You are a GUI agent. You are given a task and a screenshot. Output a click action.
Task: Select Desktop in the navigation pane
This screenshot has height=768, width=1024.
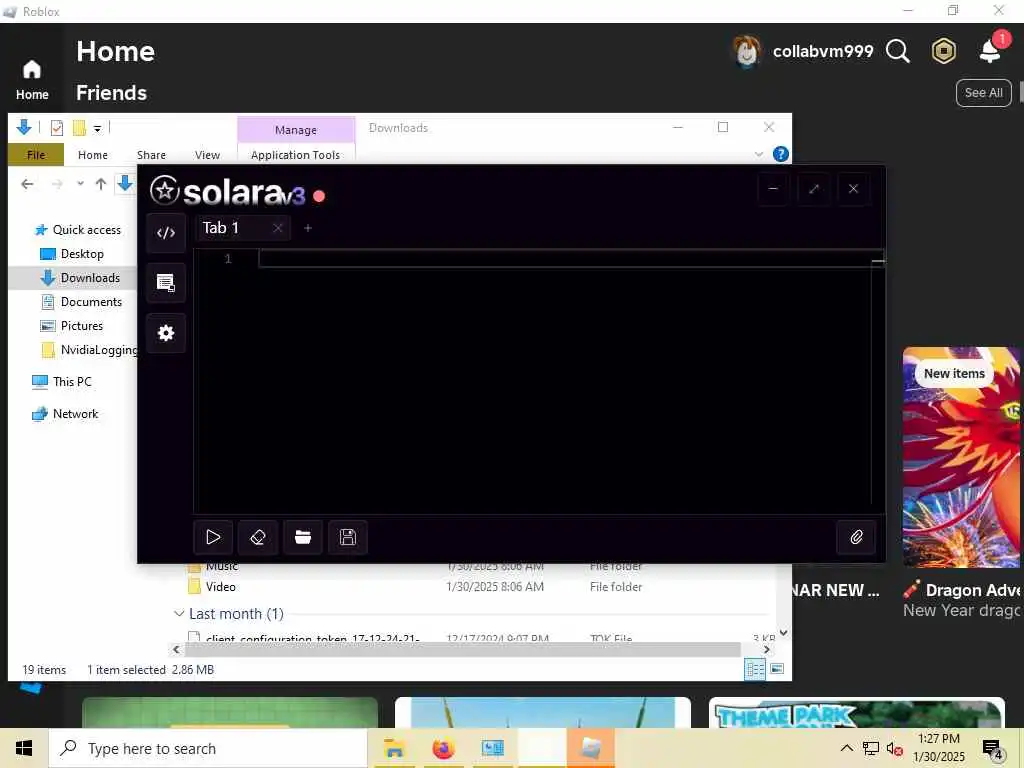[72, 254]
